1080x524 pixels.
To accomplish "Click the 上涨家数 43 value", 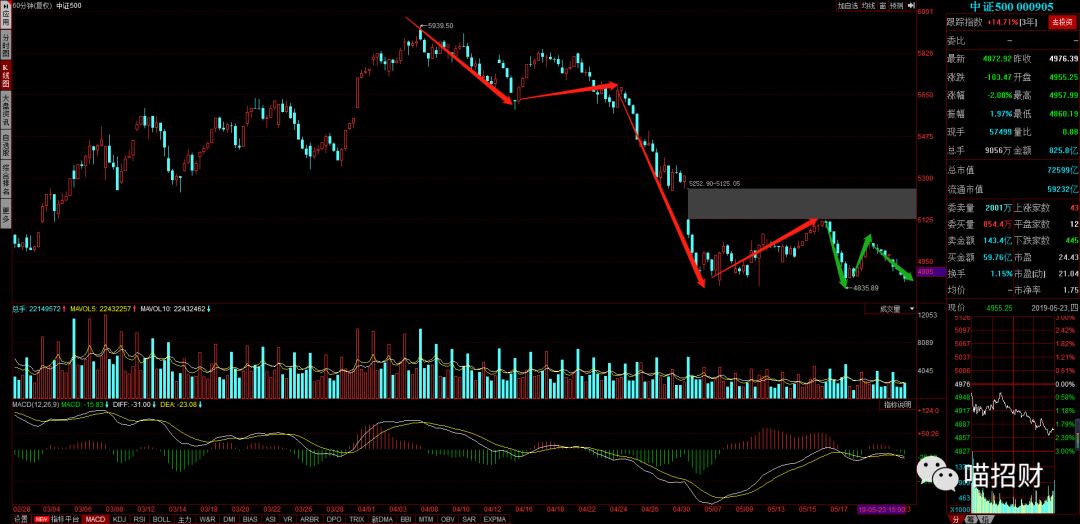I will 1074,207.
